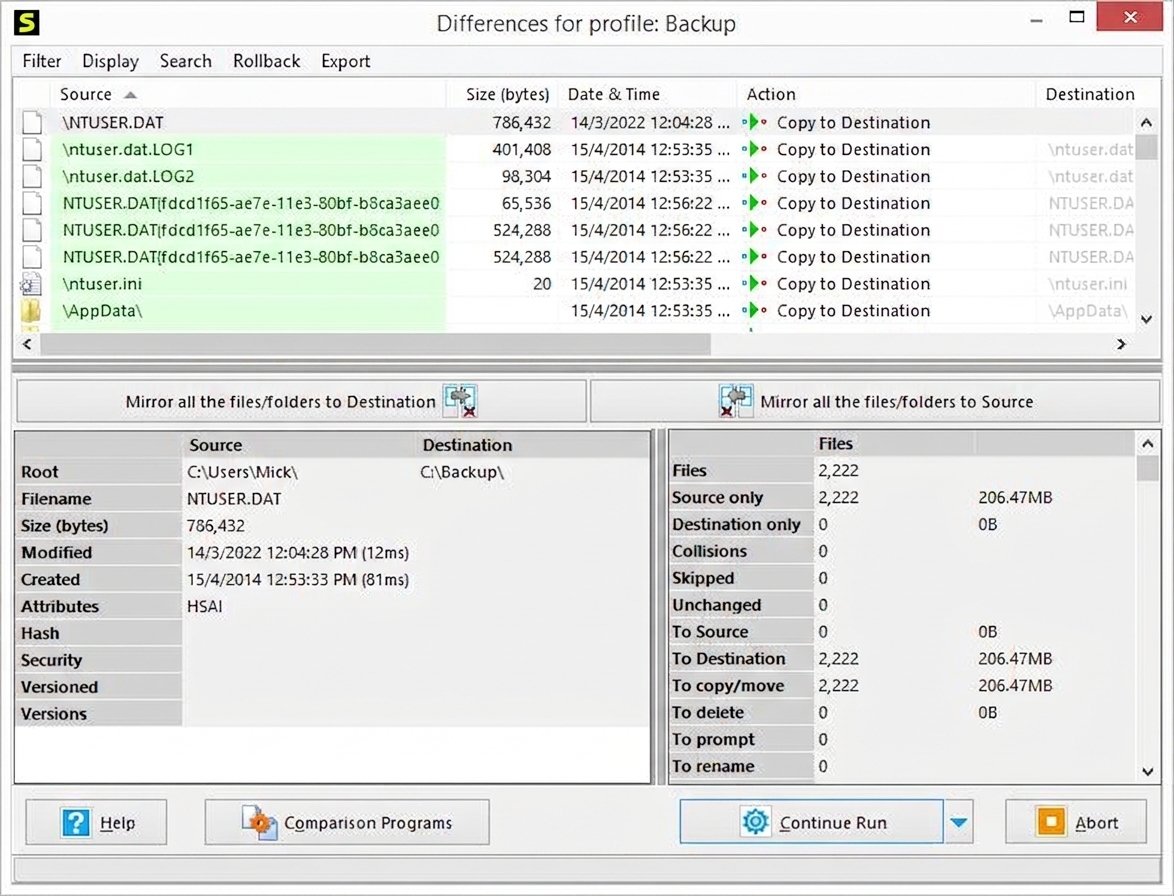Viewport: 1174px width, 896px height.
Task: Open Comparison Programs
Action: click(x=347, y=822)
